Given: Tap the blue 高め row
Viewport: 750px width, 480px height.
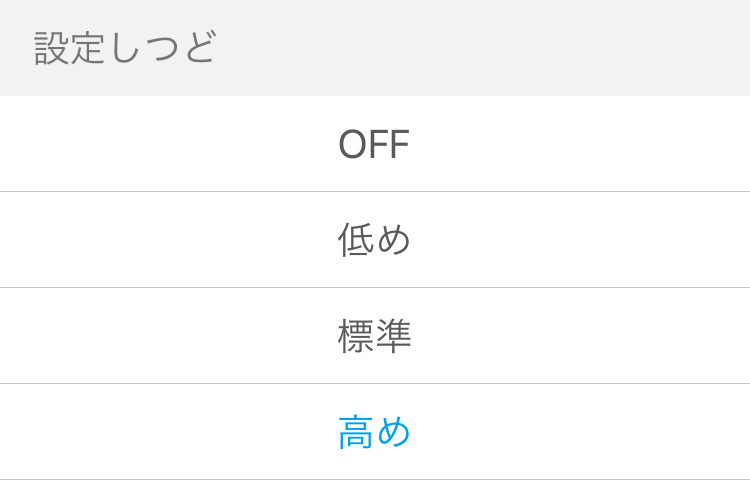Looking at the screenshot, I should [374, 432].
